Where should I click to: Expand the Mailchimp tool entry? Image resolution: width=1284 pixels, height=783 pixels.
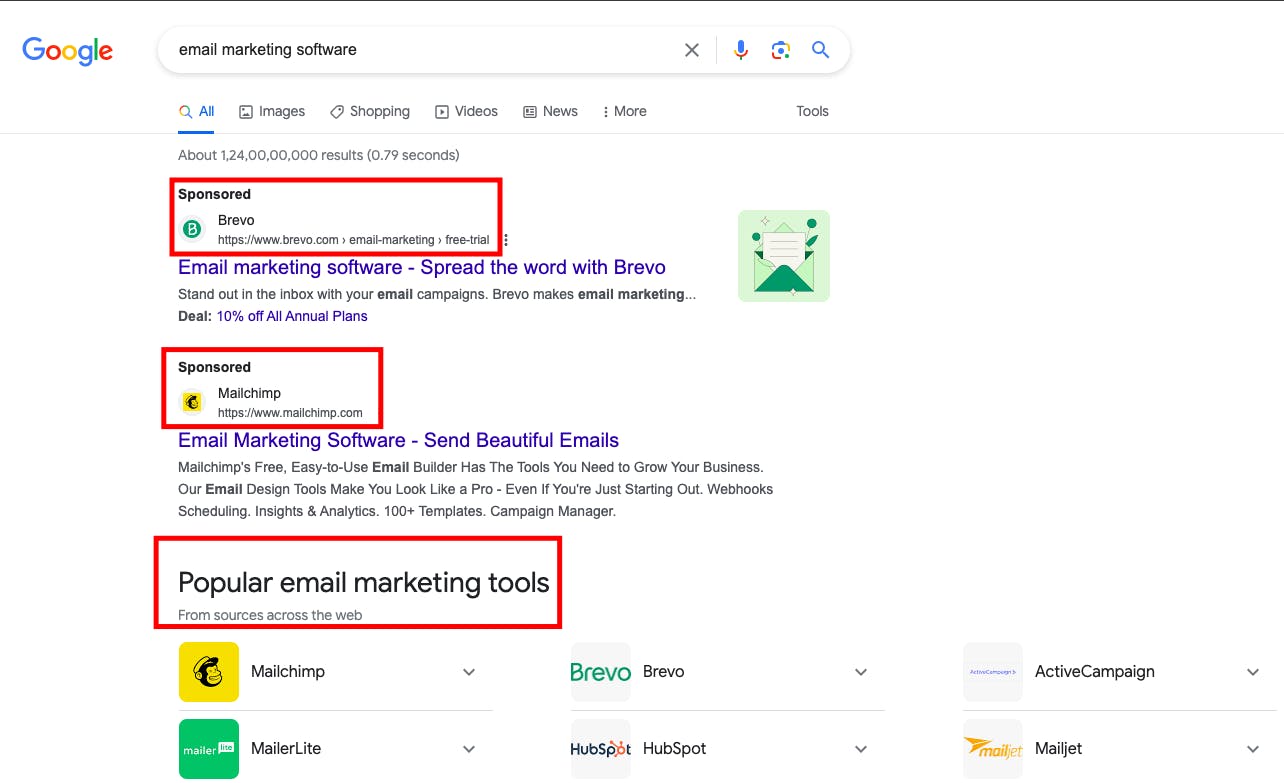coord(469,672)
